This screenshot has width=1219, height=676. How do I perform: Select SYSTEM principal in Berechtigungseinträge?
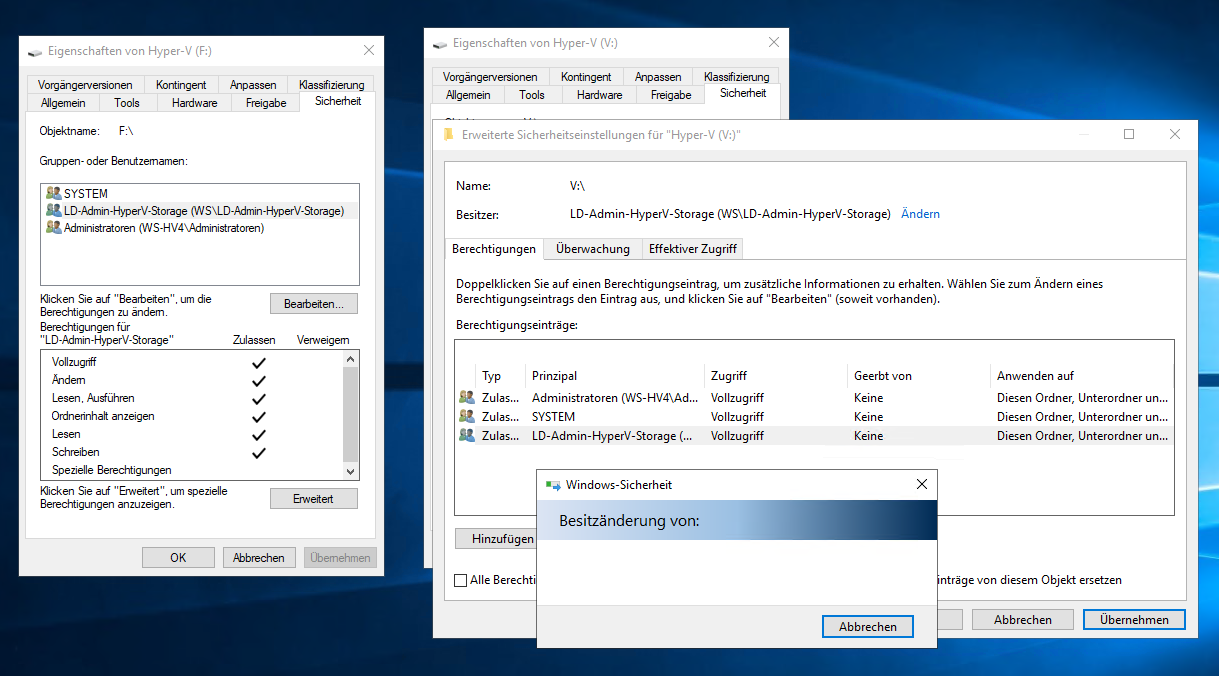tap(553, 417)
